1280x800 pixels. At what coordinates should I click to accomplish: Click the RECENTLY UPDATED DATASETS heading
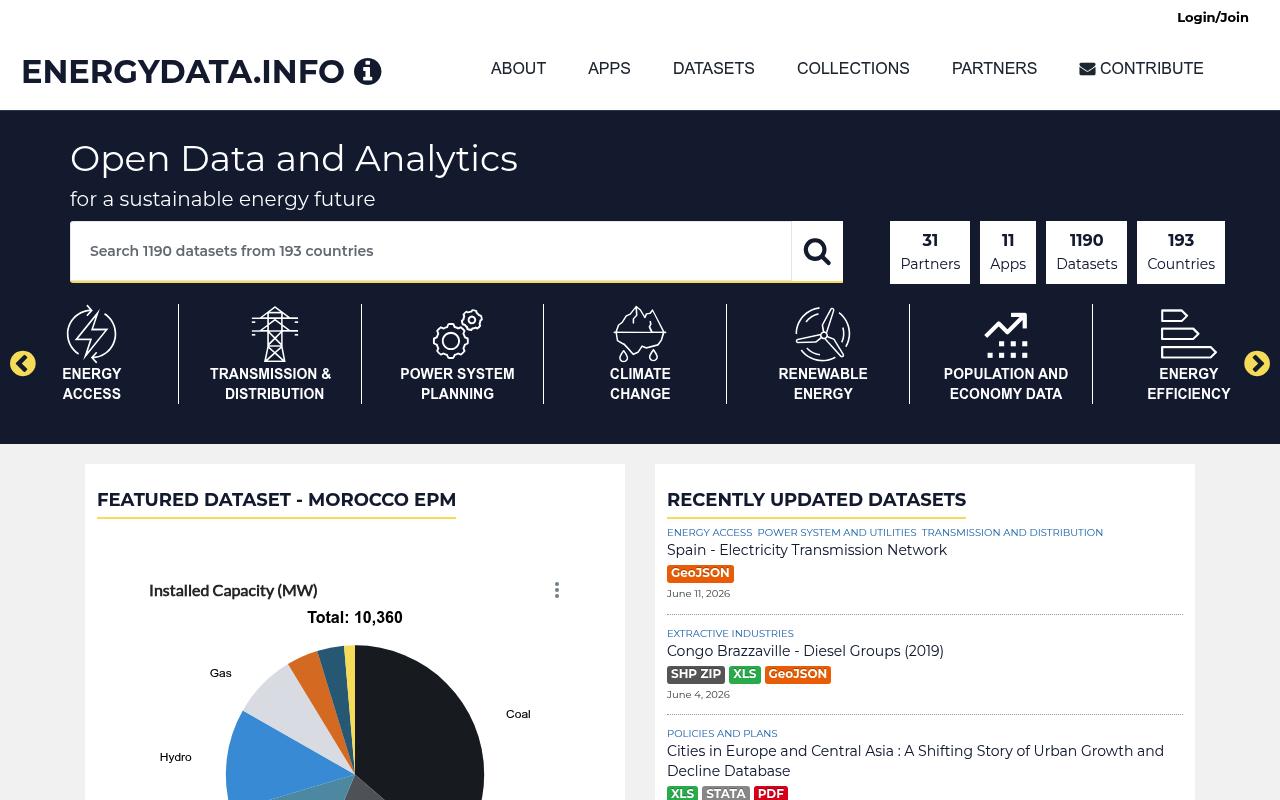[816, 500]
